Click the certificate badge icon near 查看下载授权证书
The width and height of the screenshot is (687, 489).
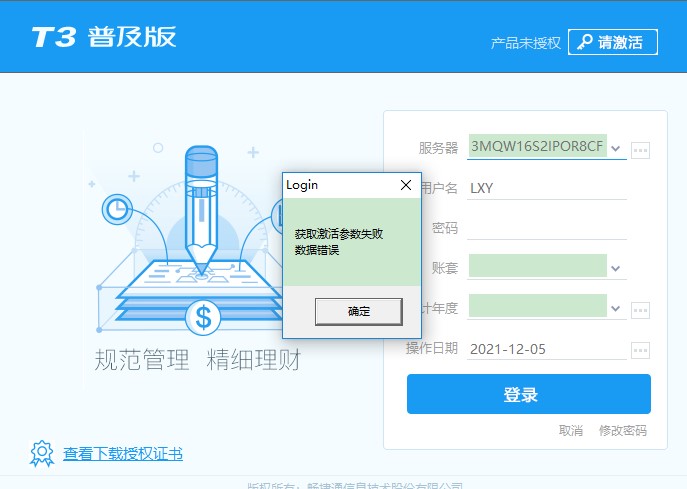(42, 453)
